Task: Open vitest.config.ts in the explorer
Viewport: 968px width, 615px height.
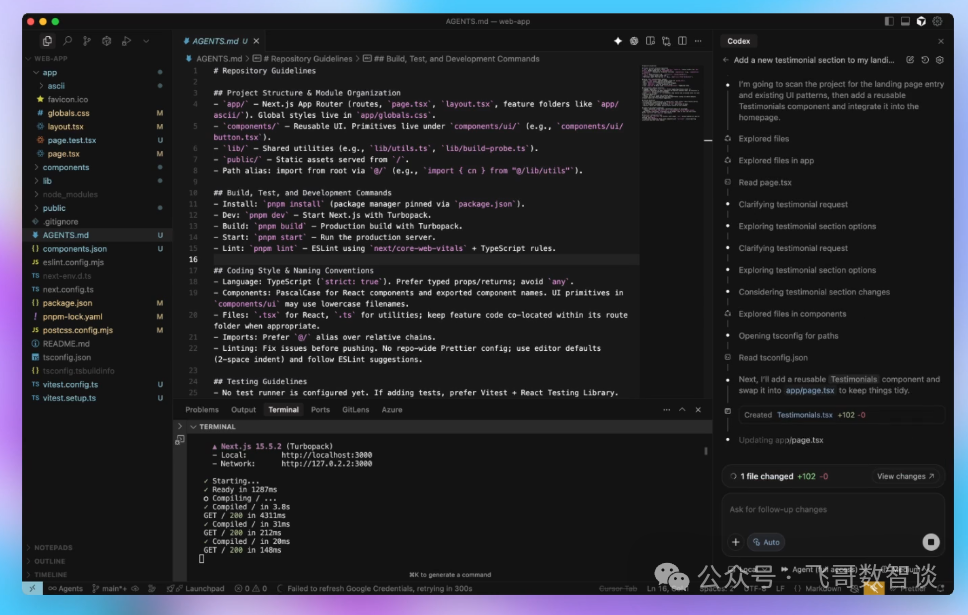Action: point(70,385)
